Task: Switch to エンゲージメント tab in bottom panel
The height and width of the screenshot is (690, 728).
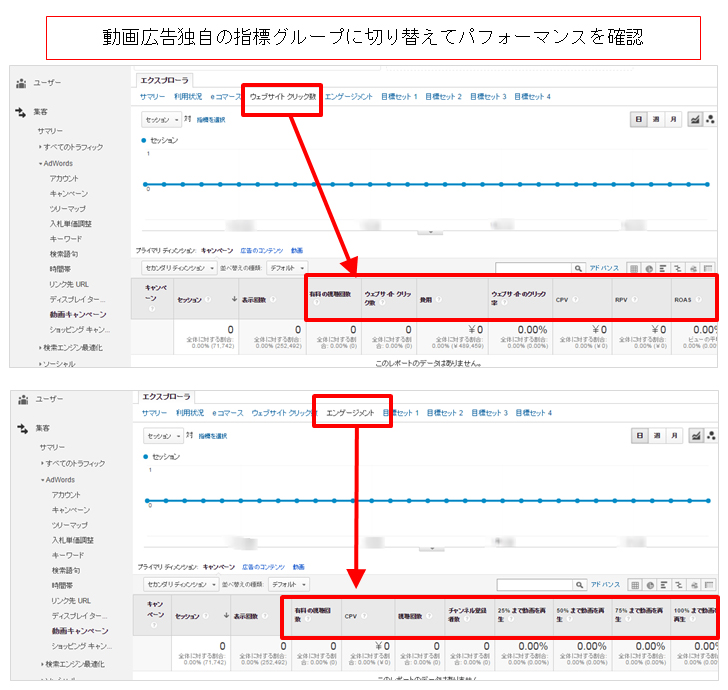Action: point(350,412)
